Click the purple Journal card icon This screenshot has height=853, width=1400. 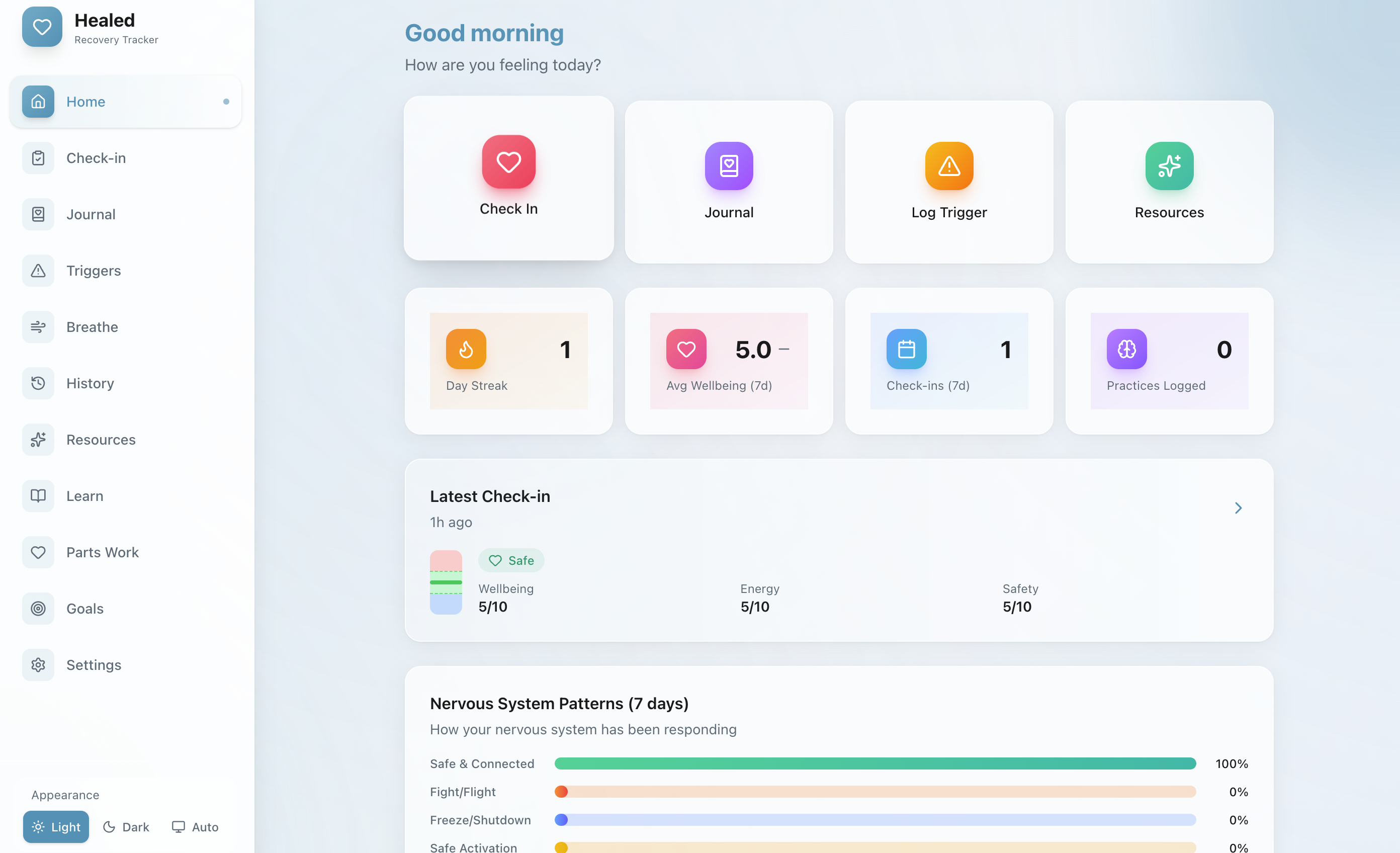tap(729, 166)
